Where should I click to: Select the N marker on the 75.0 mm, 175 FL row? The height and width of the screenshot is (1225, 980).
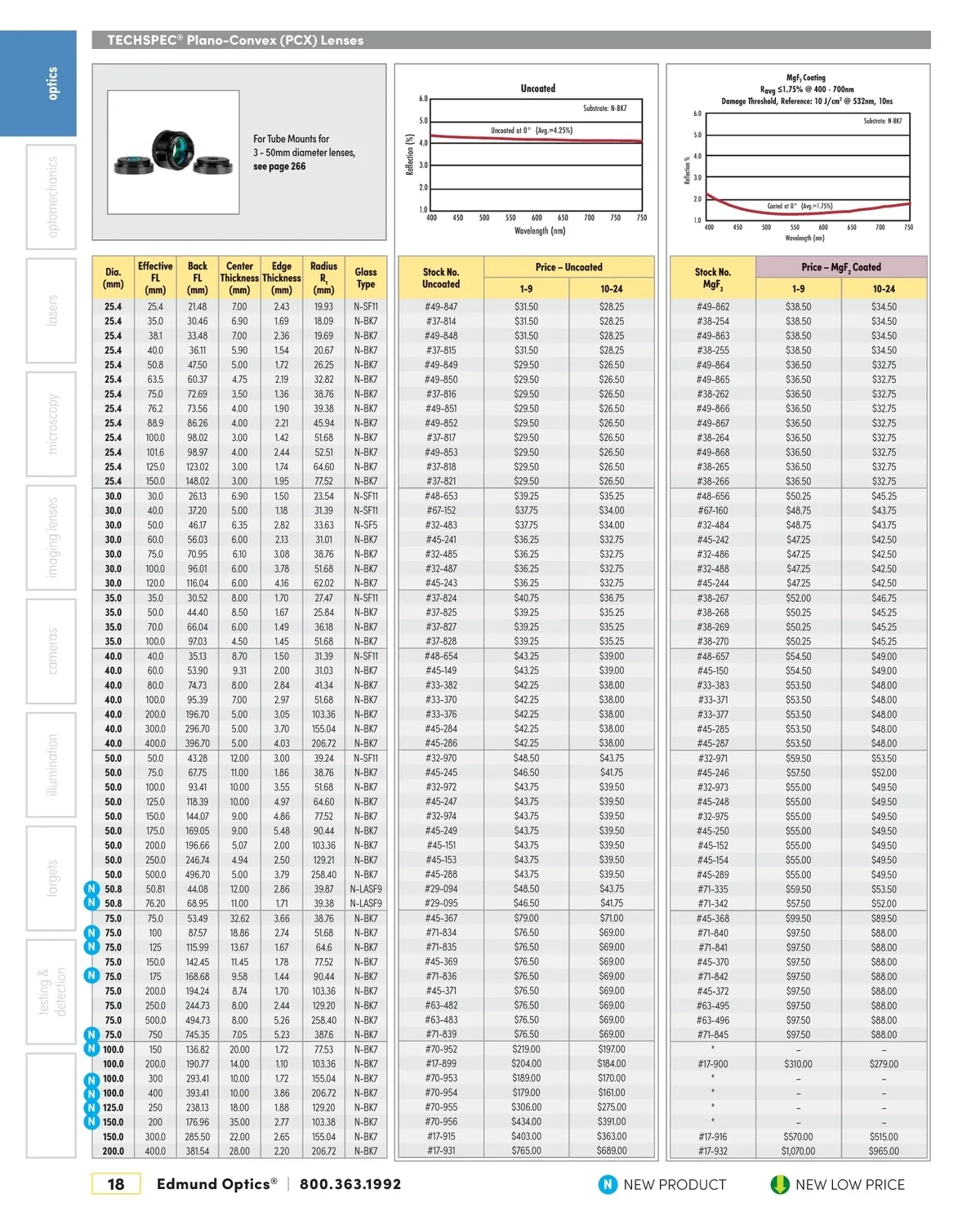coord(92,976)
